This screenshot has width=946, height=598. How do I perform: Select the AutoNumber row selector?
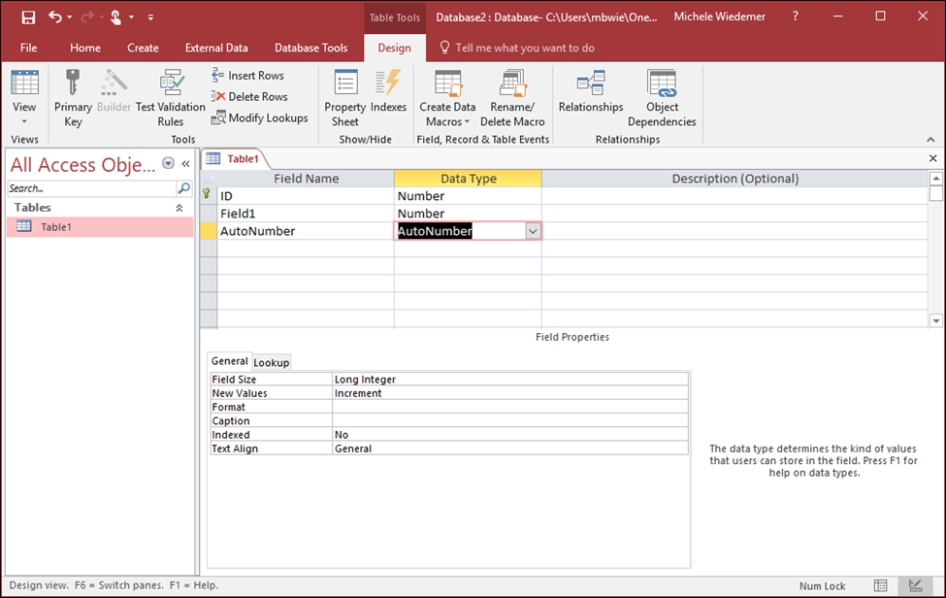pyautogui.click(x=208, y=231)
